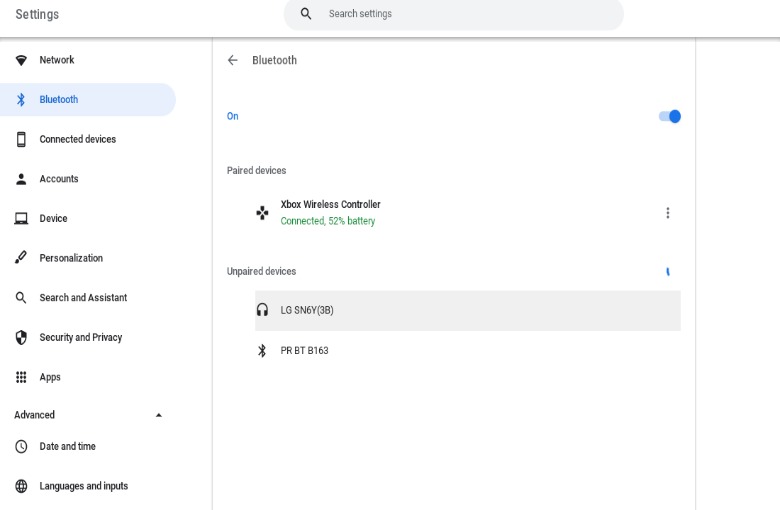Viewport: 780px width, 510px height.
Task: Click the shield icon for Security and Privacy
Action: tap(21, 337)
